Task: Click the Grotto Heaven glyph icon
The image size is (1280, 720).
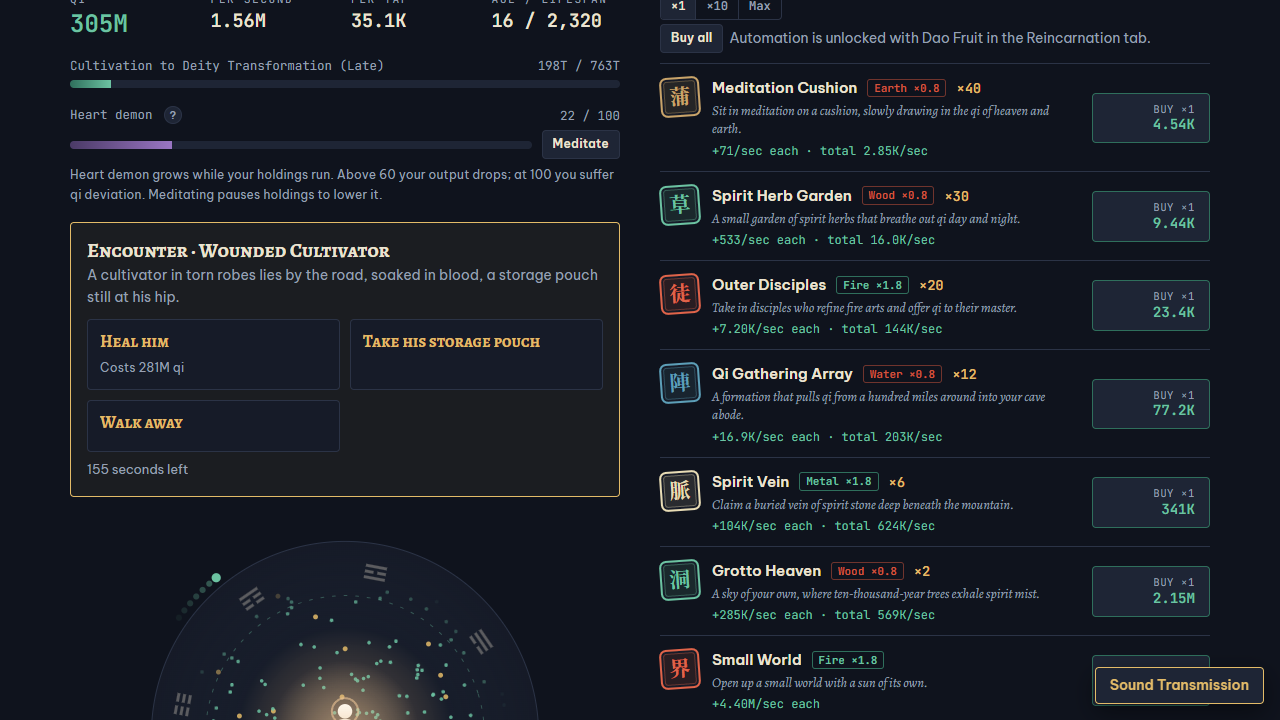Action: [x=680, y=580]
